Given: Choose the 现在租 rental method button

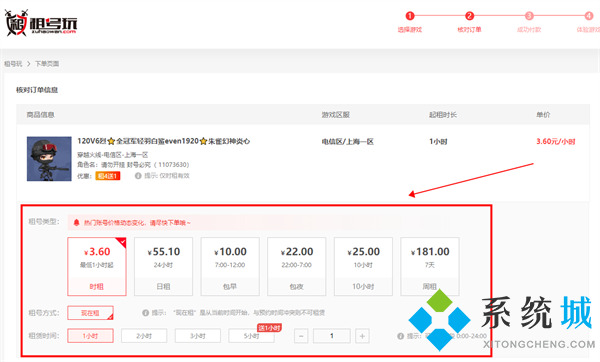Looking at the screenshot, I should click(90, 313).
